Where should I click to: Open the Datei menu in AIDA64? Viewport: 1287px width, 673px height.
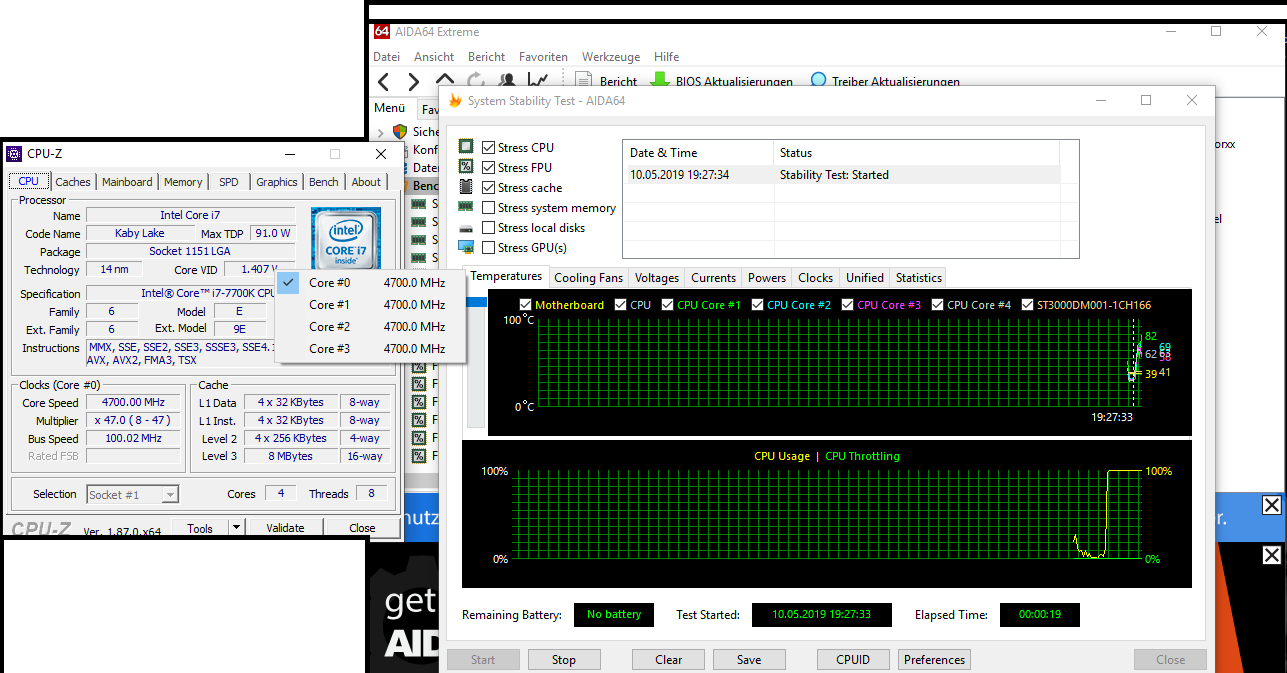tap(387, 57)
